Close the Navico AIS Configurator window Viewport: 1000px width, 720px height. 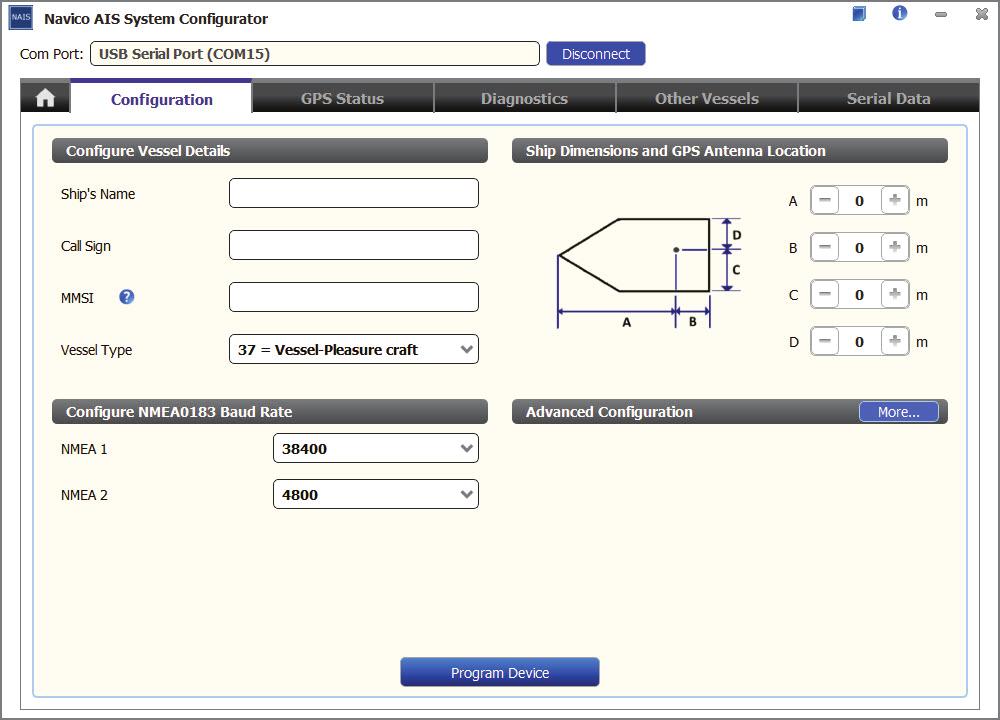pos(982,13)
